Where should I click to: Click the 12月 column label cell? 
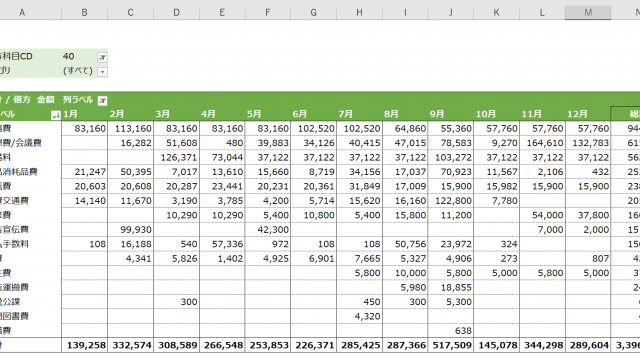[588, 114]
